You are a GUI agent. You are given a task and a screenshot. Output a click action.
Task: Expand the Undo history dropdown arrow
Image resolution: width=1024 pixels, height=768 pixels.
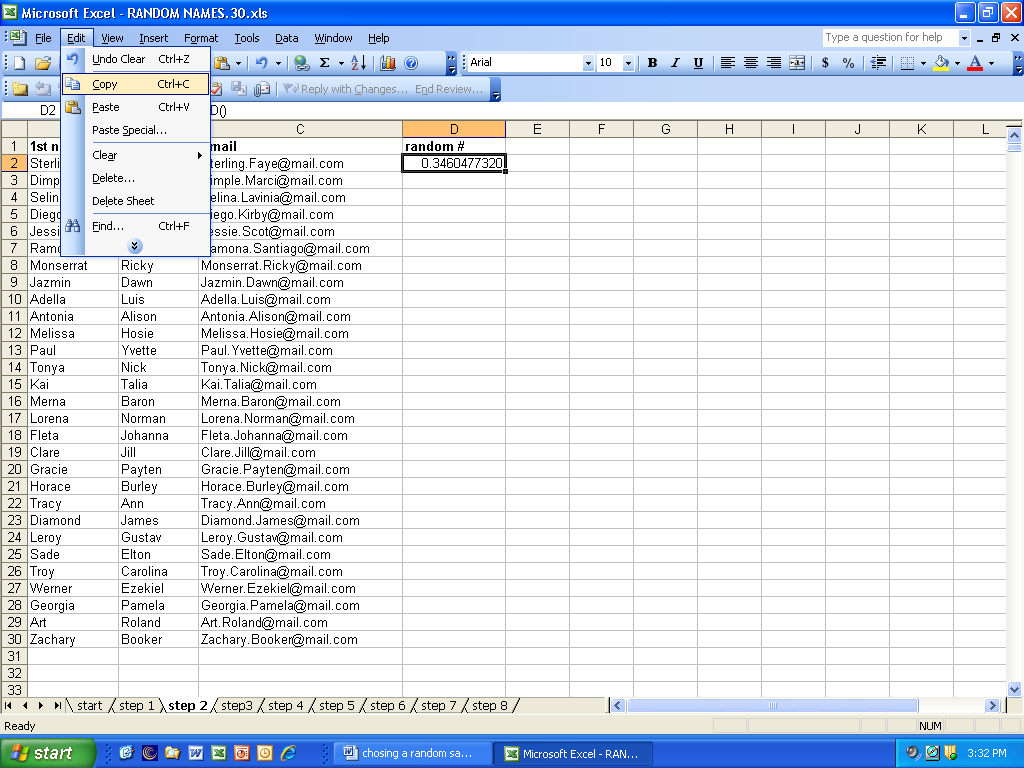pos(278,63)
